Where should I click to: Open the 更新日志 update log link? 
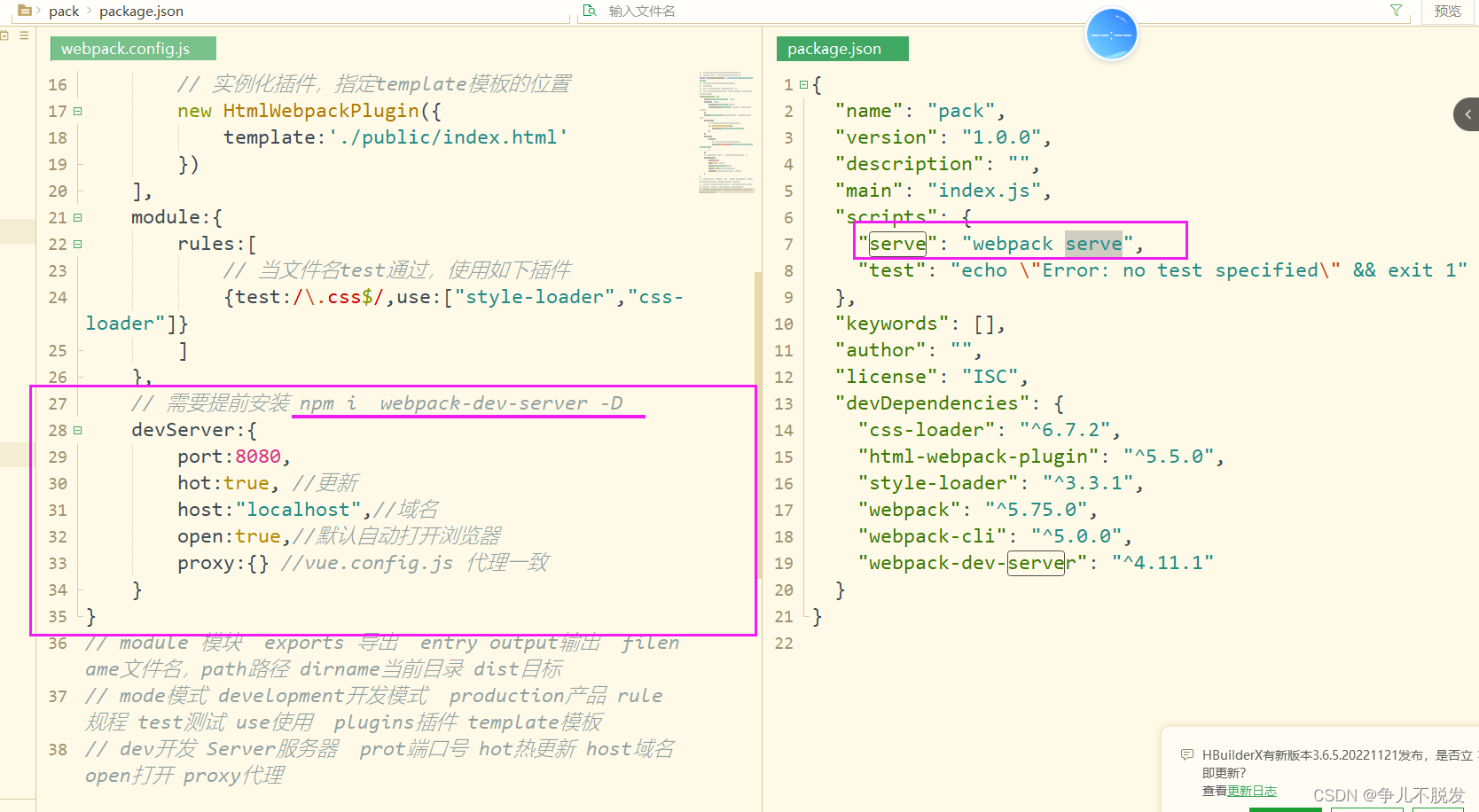[1252, 791]
